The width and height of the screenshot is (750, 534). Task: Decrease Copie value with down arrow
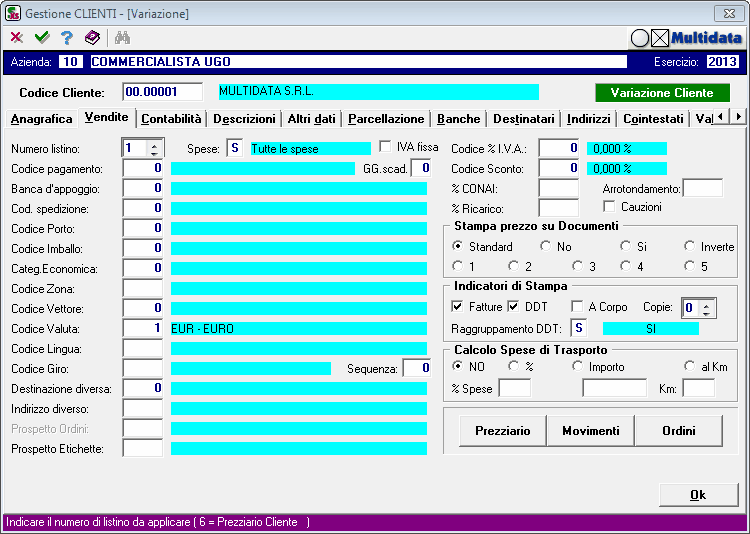point(706,312)
